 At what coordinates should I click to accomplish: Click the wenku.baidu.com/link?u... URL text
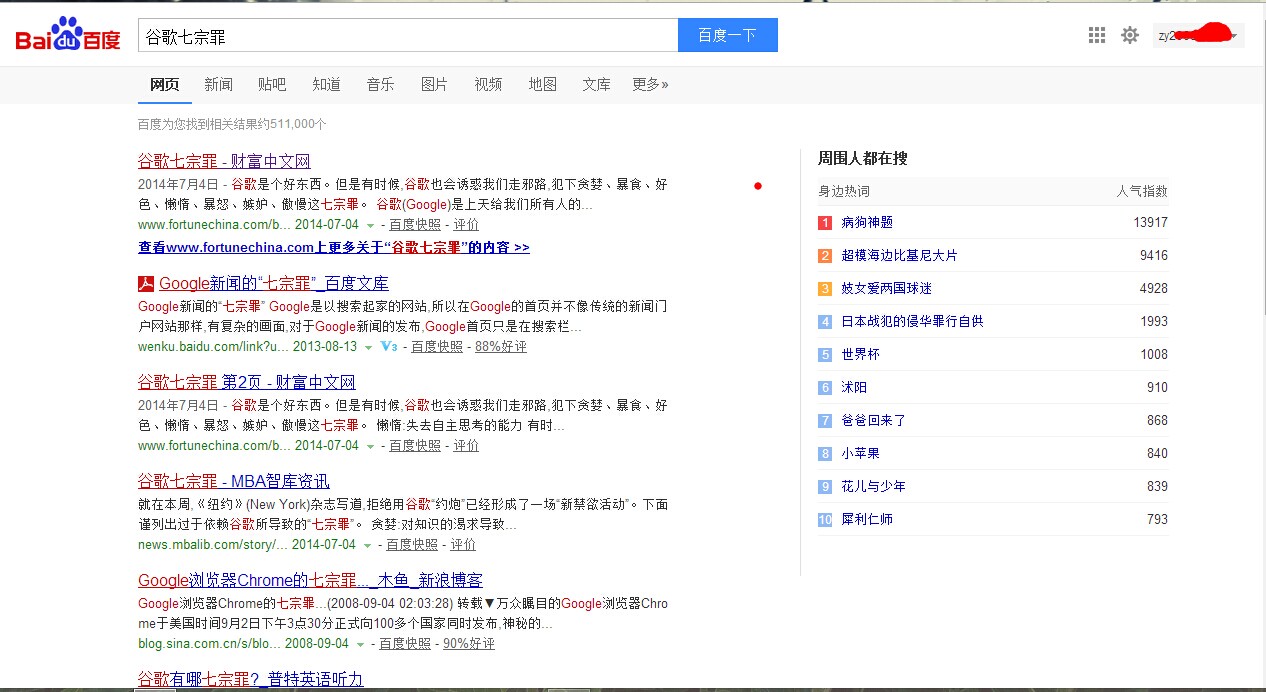coord(213,347)
